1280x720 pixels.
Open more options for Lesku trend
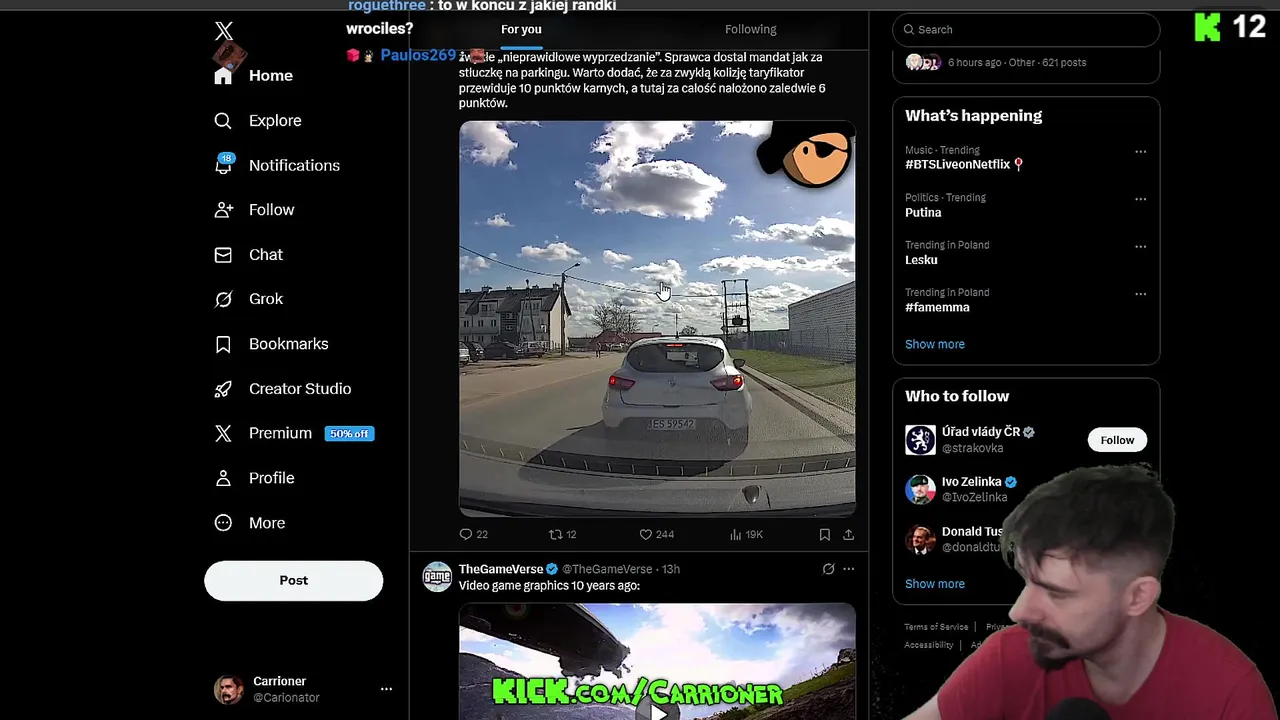click(1140, 247)
